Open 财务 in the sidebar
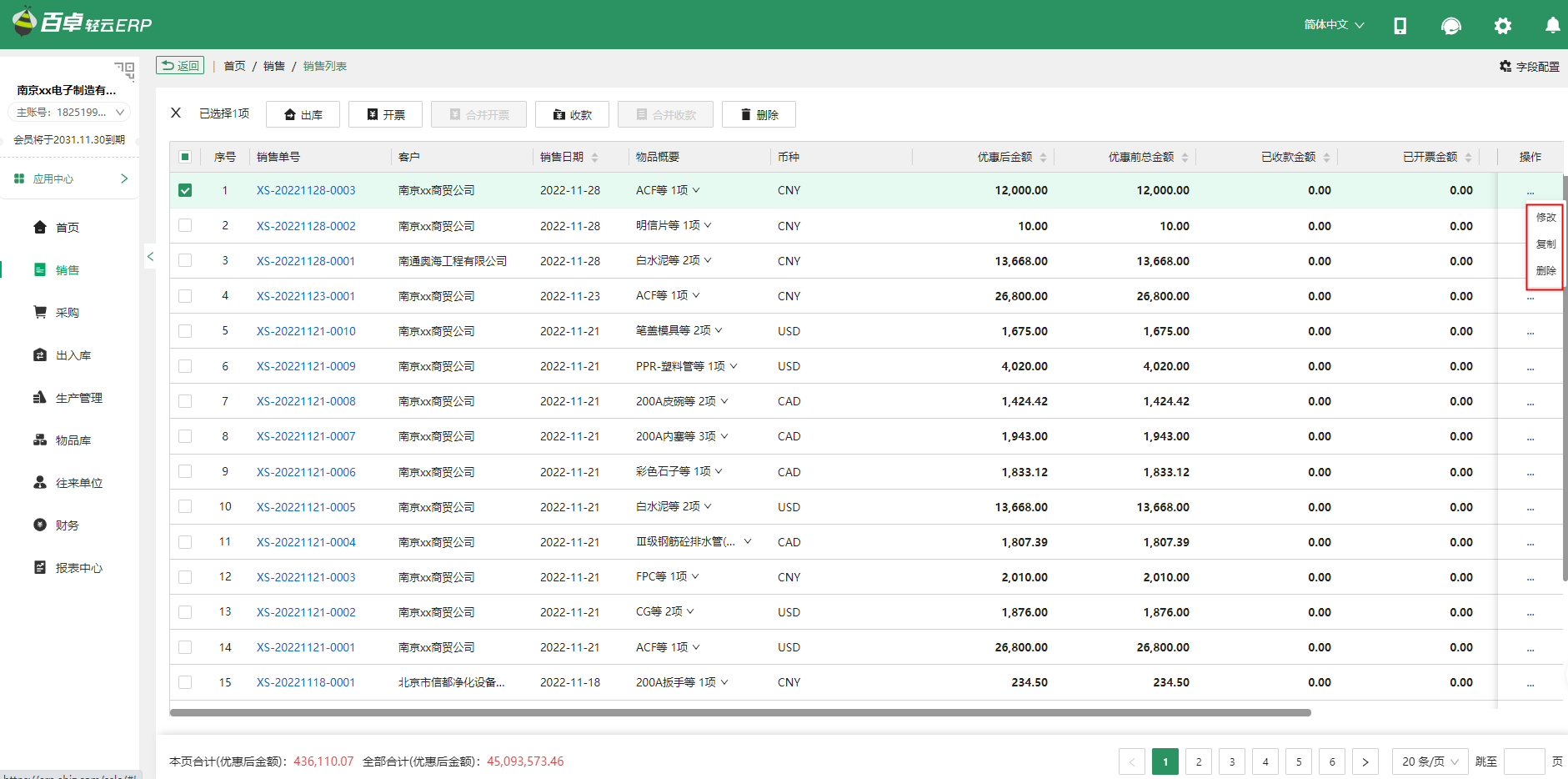Screen dimensions: 1568x779 coord(57,525)
